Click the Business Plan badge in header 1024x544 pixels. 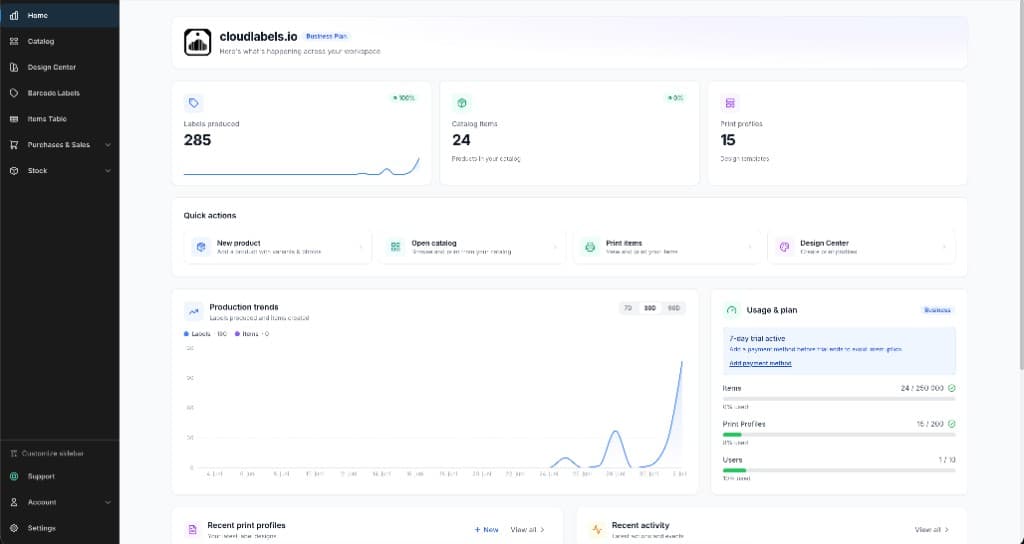coord(327,37)
